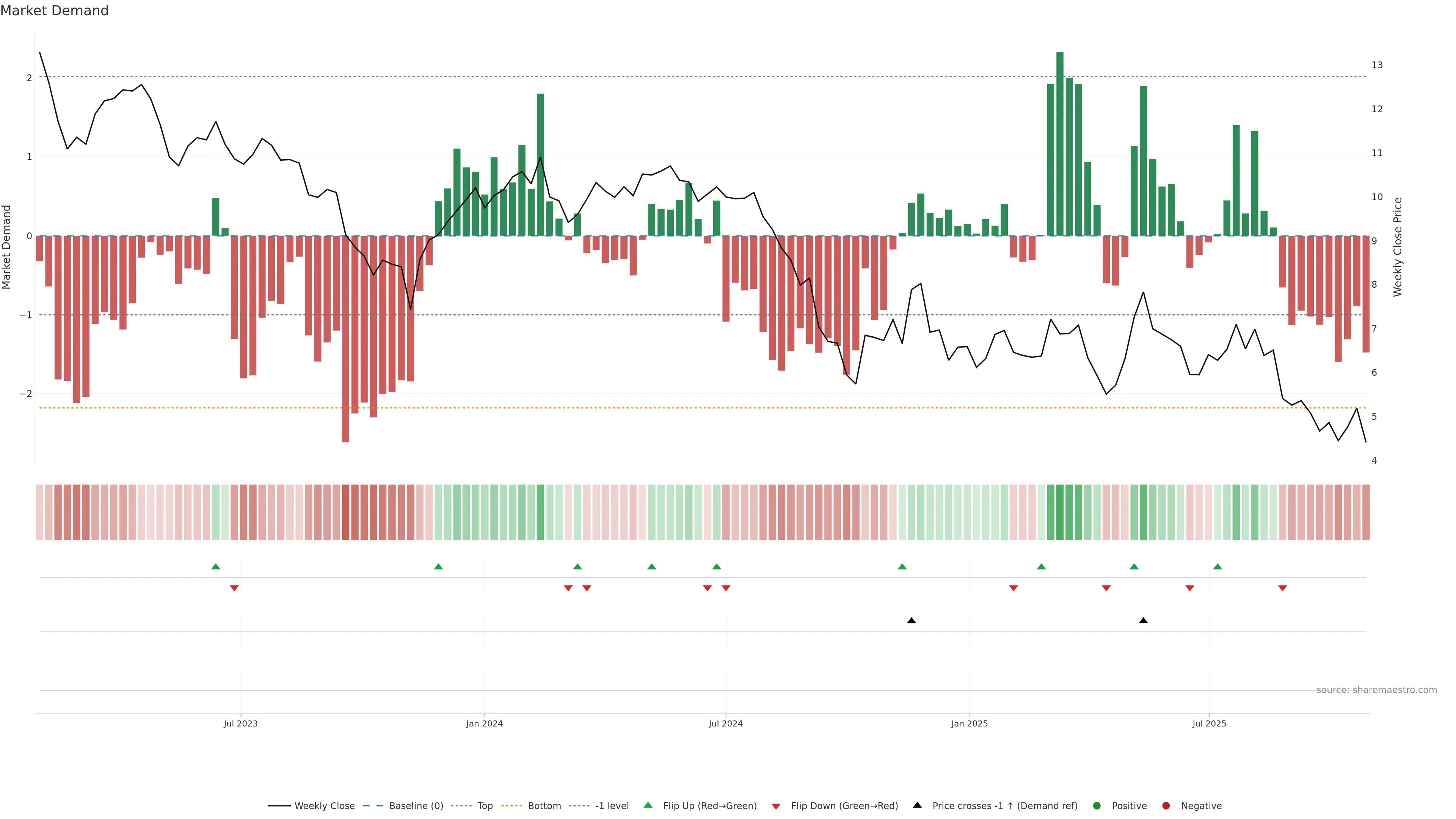
Task: Toggle the -1 level legend entry
Action: click(612, 805)
